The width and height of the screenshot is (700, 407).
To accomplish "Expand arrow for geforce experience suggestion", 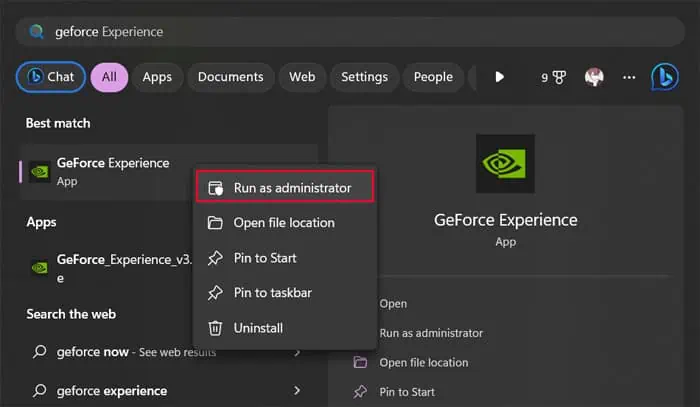I will coord(297,390).
